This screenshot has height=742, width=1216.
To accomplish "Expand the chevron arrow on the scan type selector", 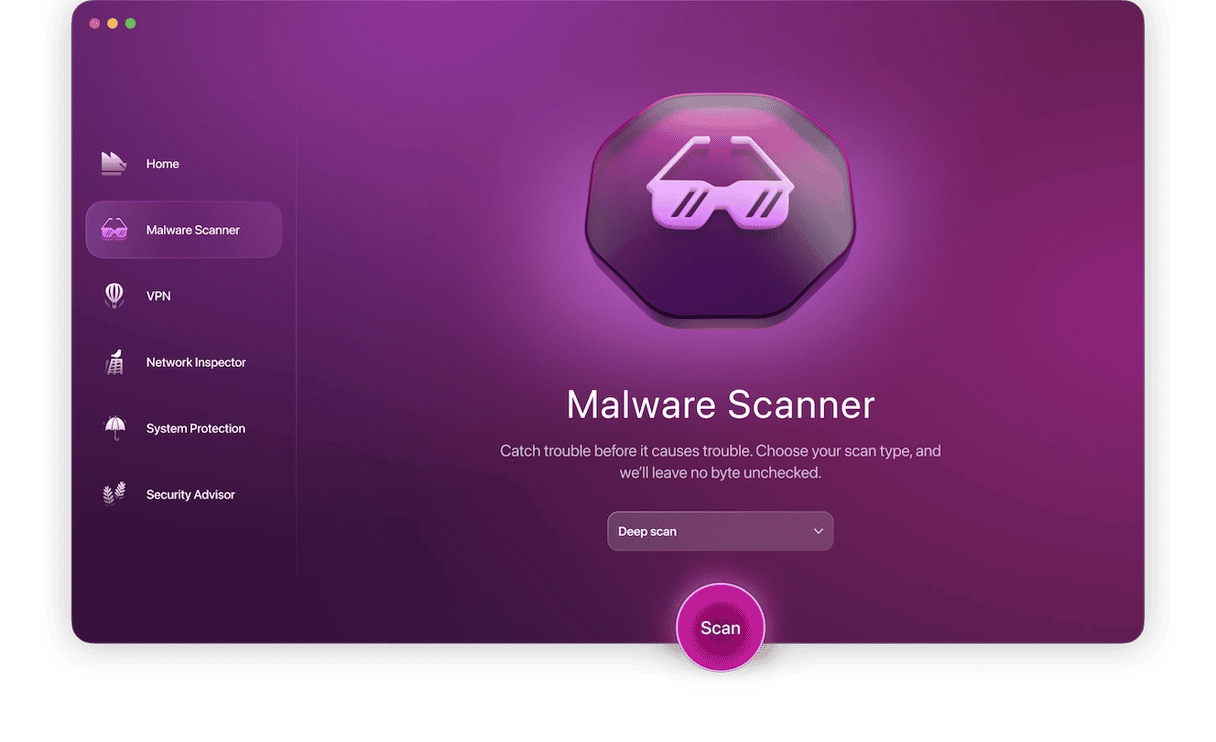I will click(x=818, y=531).
